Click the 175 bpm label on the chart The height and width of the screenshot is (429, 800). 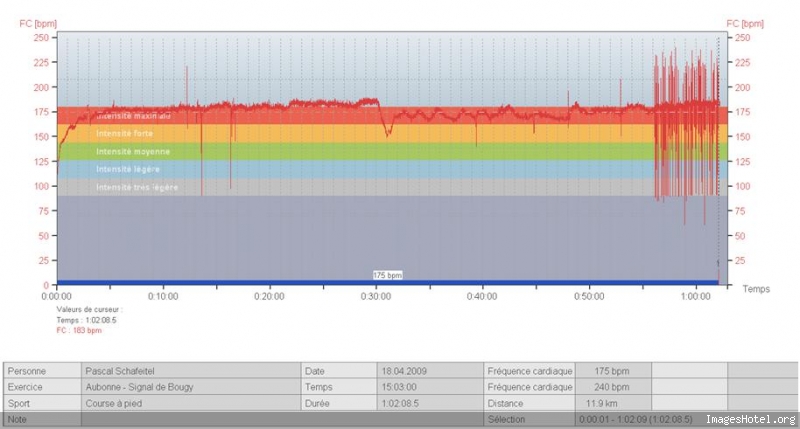[387, 275]
